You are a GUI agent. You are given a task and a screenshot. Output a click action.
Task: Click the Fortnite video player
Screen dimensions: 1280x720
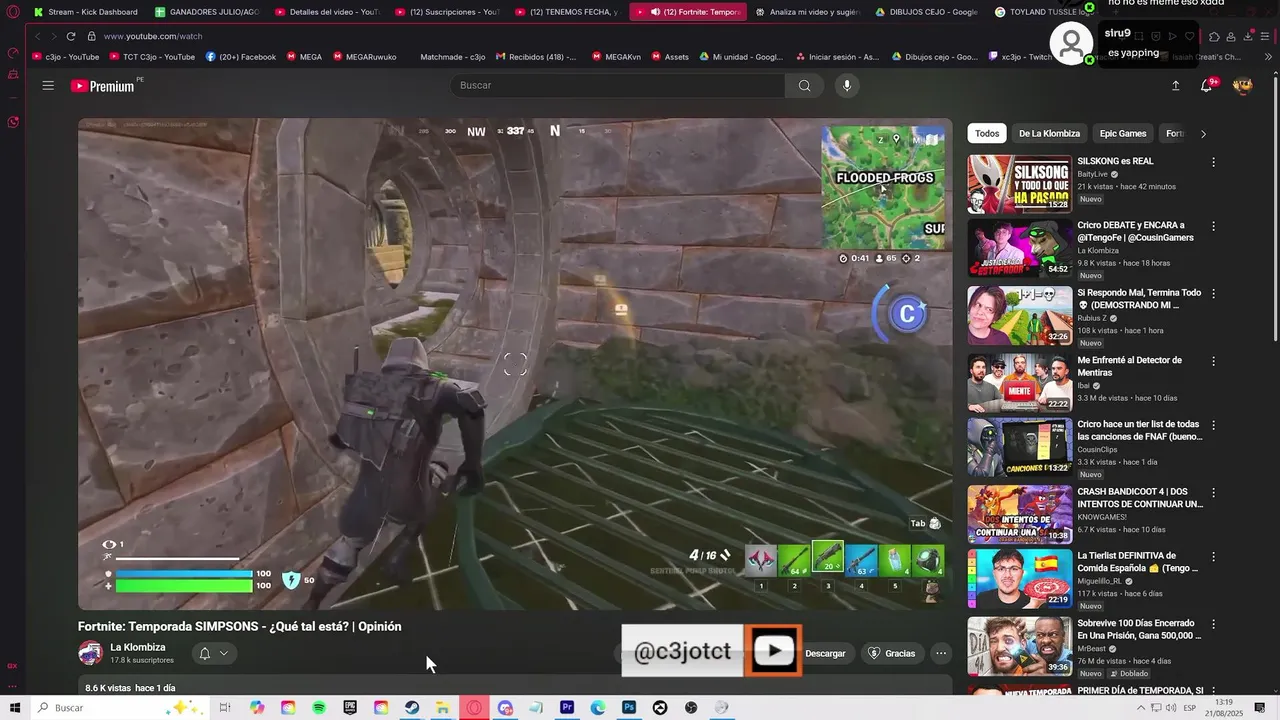point(515,364)
